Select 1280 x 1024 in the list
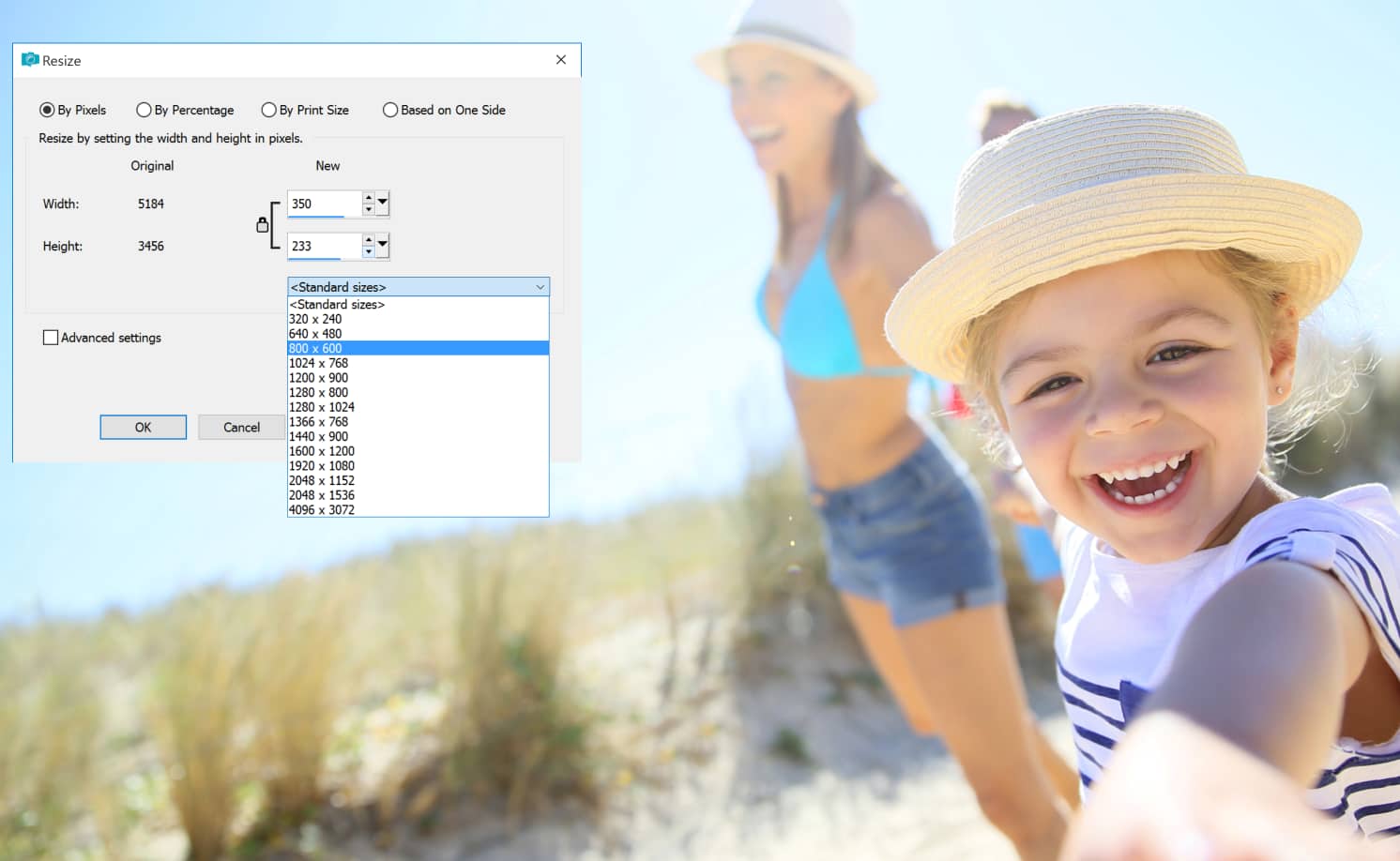This screenshot has height=861, width=1400. [418, 407]
